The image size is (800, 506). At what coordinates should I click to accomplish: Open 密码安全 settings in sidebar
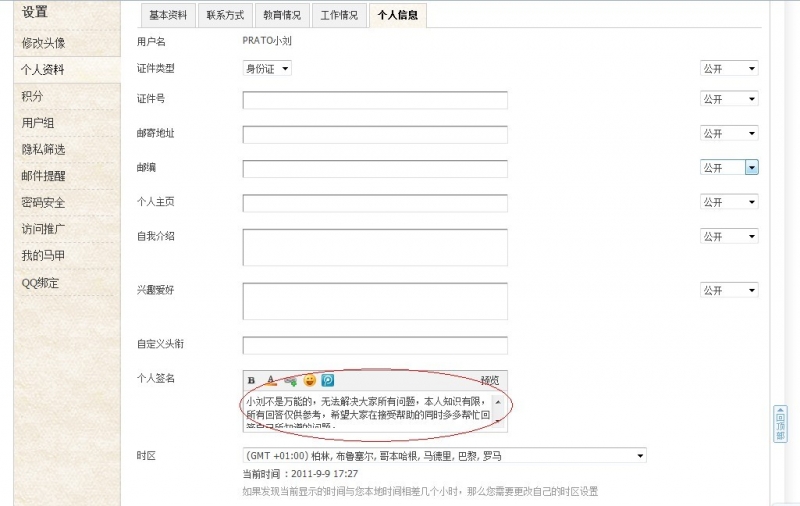point(44,202)
